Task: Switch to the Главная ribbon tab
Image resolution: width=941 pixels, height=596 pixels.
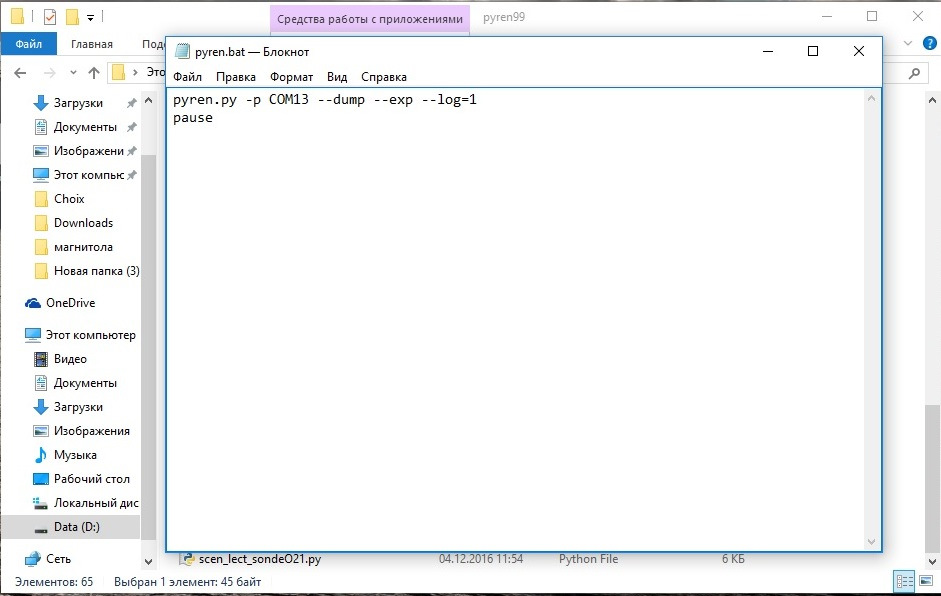Action: [x=92, y=44]
